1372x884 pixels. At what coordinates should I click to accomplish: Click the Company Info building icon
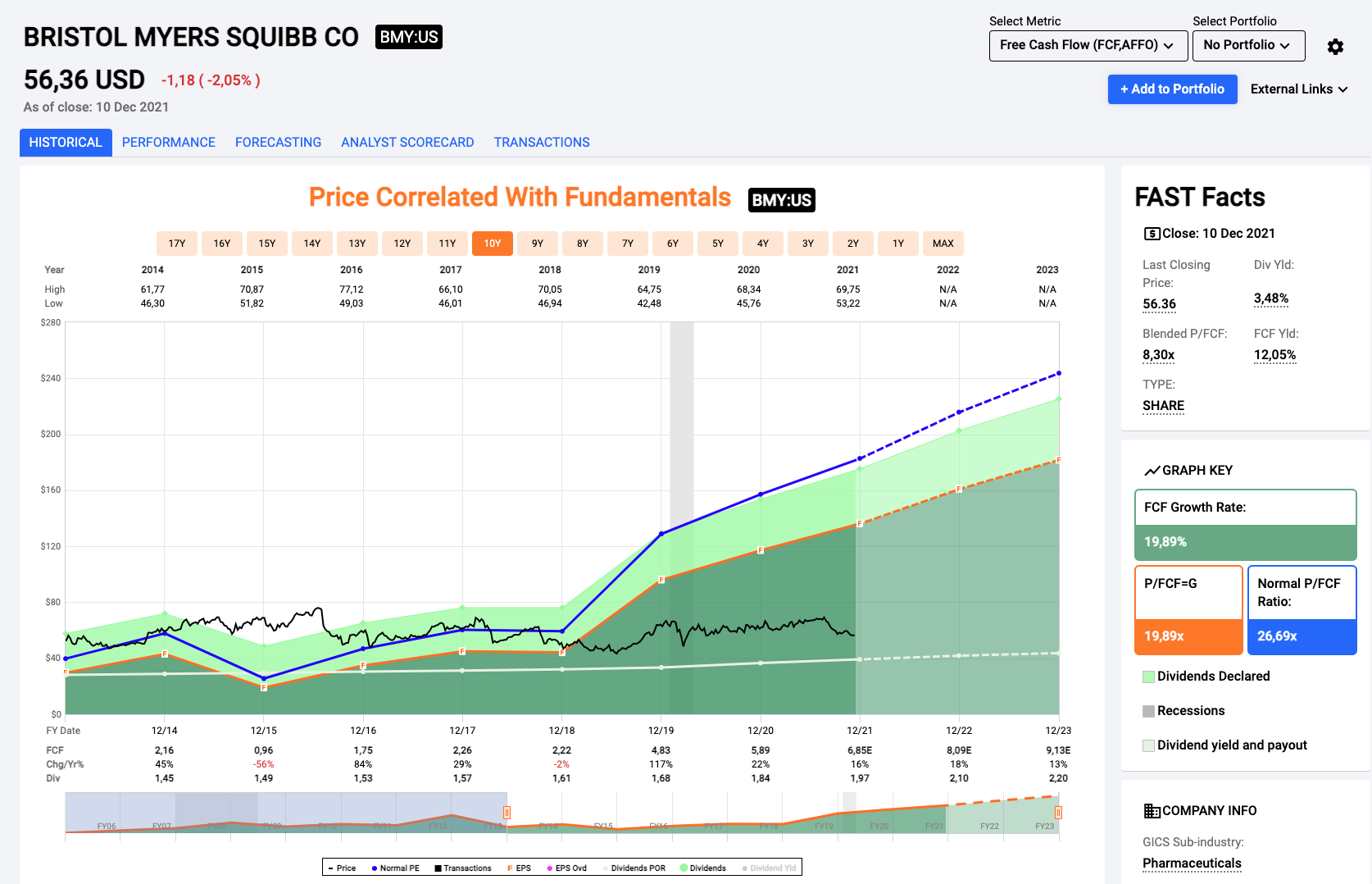click(x=1152, y=811)
